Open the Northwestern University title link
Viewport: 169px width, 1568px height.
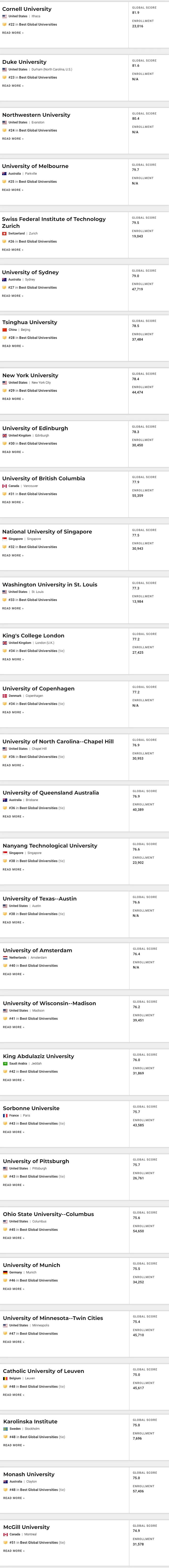click(x=36, y=115)
